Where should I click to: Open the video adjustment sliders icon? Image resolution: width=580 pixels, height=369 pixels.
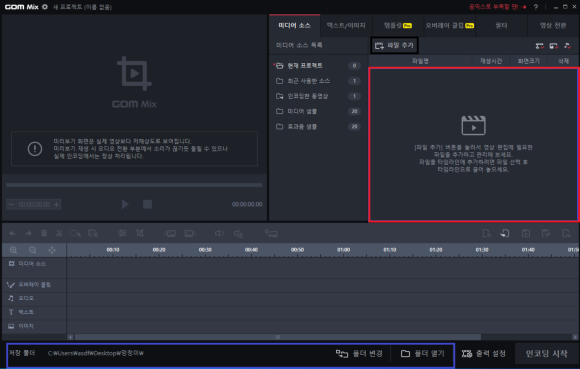pos(122,233)
